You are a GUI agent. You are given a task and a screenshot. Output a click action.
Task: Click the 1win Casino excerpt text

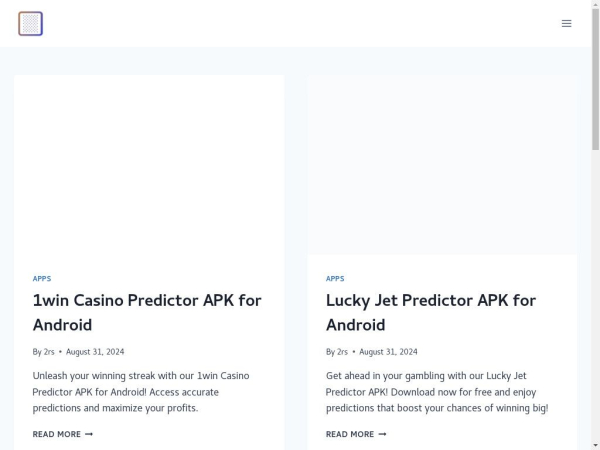click(x=141, y=392)
